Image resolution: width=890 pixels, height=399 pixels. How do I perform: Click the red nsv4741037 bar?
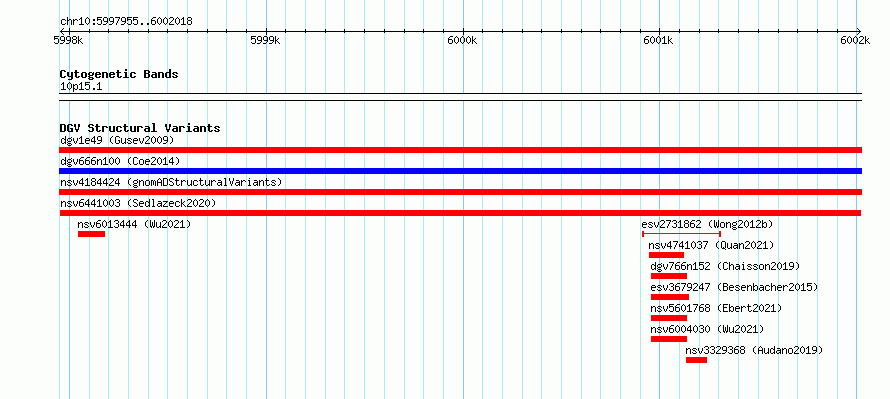666,255
